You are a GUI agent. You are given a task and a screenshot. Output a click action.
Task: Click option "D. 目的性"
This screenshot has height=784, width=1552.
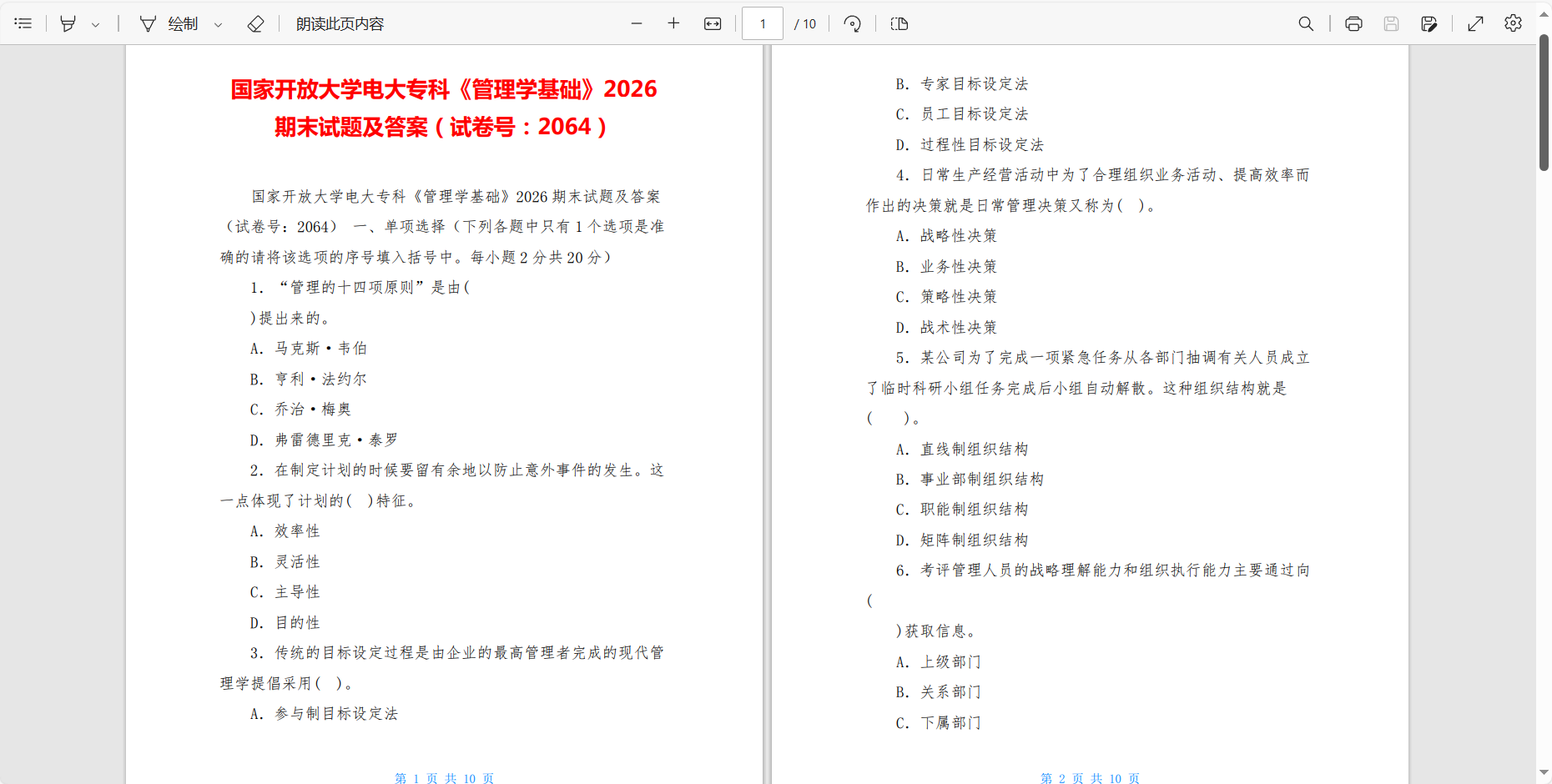285,623
